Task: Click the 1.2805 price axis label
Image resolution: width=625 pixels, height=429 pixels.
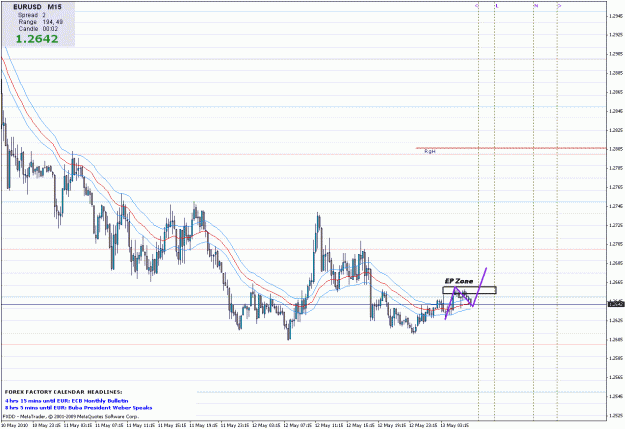Action: [x=616, y=149]
